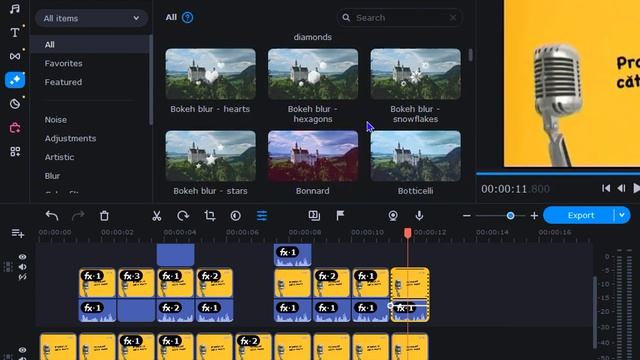The width and height of the screenshot is (640, 360).
Task: Select the selected clip at playhead
Action: (410, 295)
